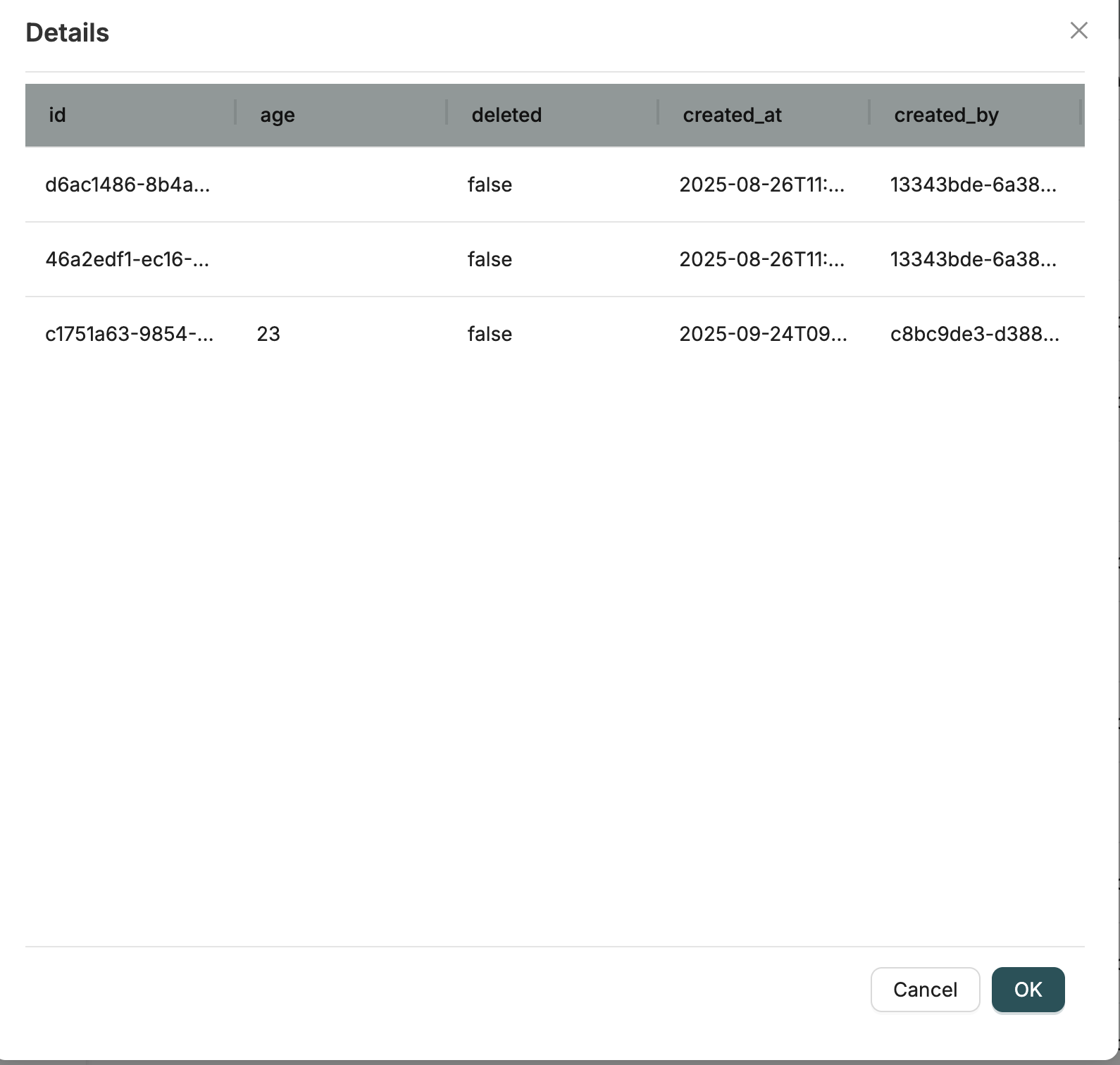Select the age column header
The height and width of the screenshot is (1065, 1120).
(342, 115)
